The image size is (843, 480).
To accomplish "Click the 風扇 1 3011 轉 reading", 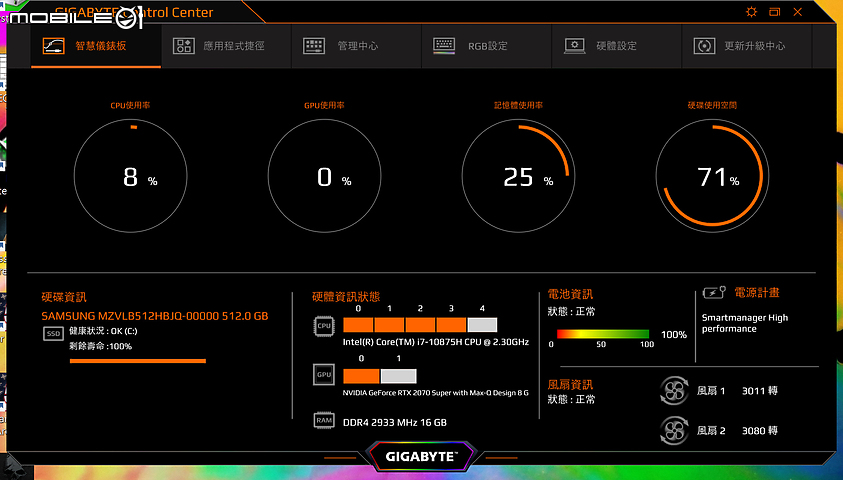I will (x=737, y=391).
